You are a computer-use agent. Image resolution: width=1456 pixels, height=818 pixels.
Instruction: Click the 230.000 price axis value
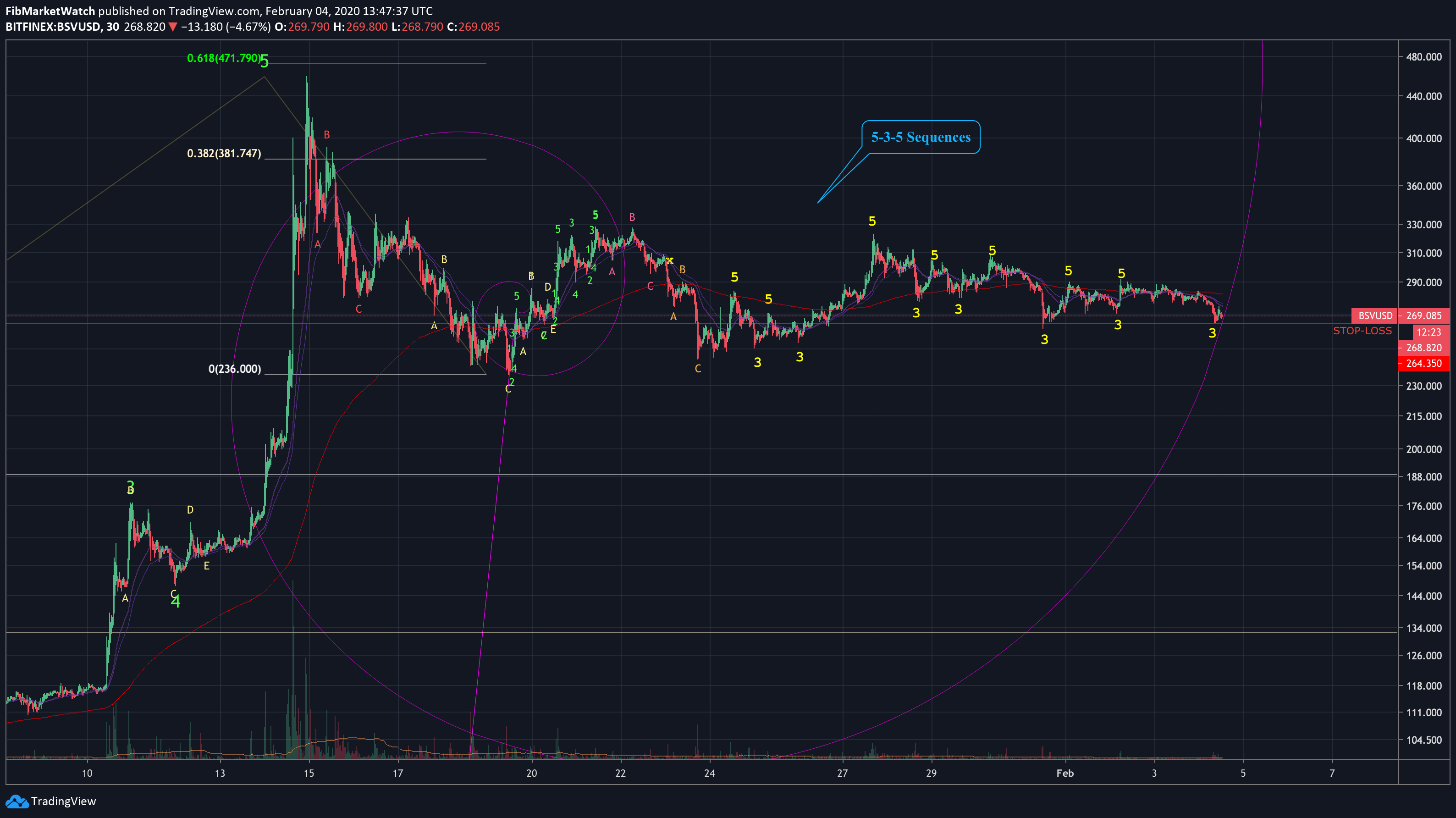[1424, 386]
